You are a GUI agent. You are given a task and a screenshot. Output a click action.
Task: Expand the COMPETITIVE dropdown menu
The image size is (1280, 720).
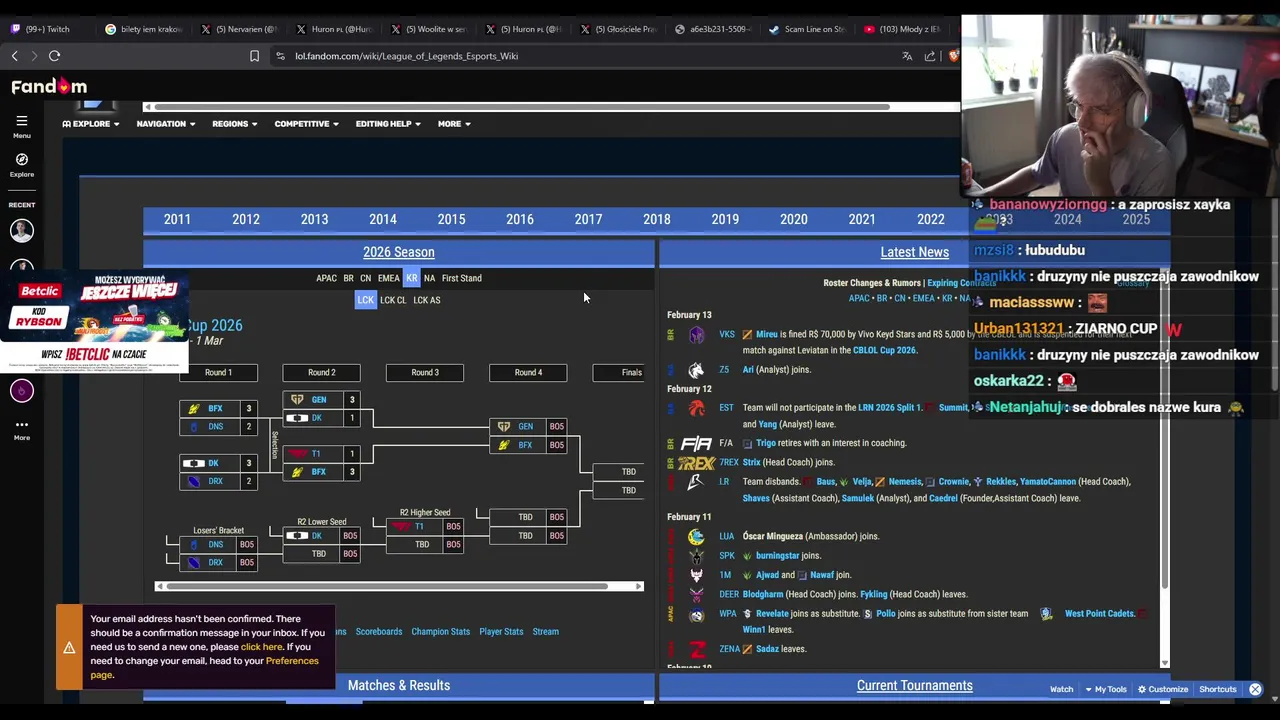coord(306,124)
